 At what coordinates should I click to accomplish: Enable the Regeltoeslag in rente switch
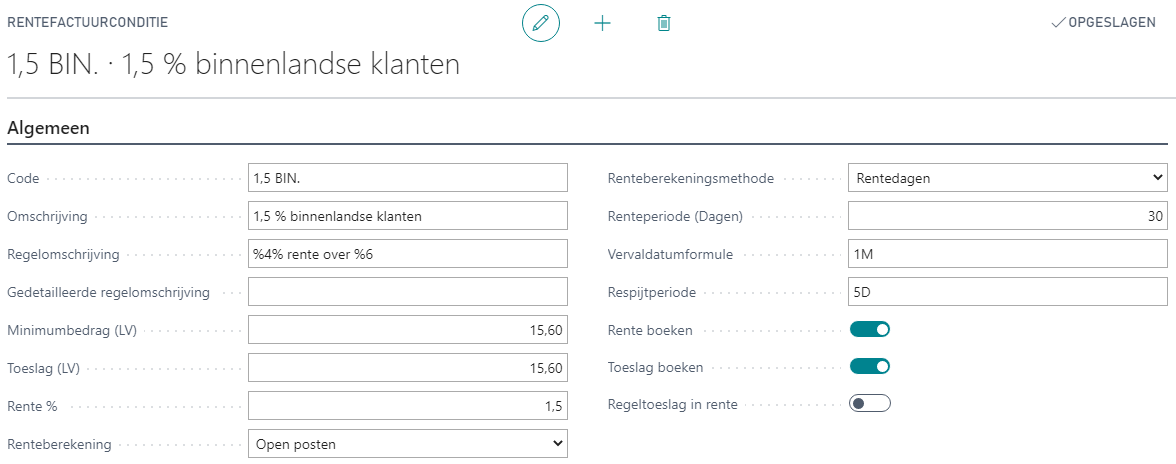(x=869, y=404)
